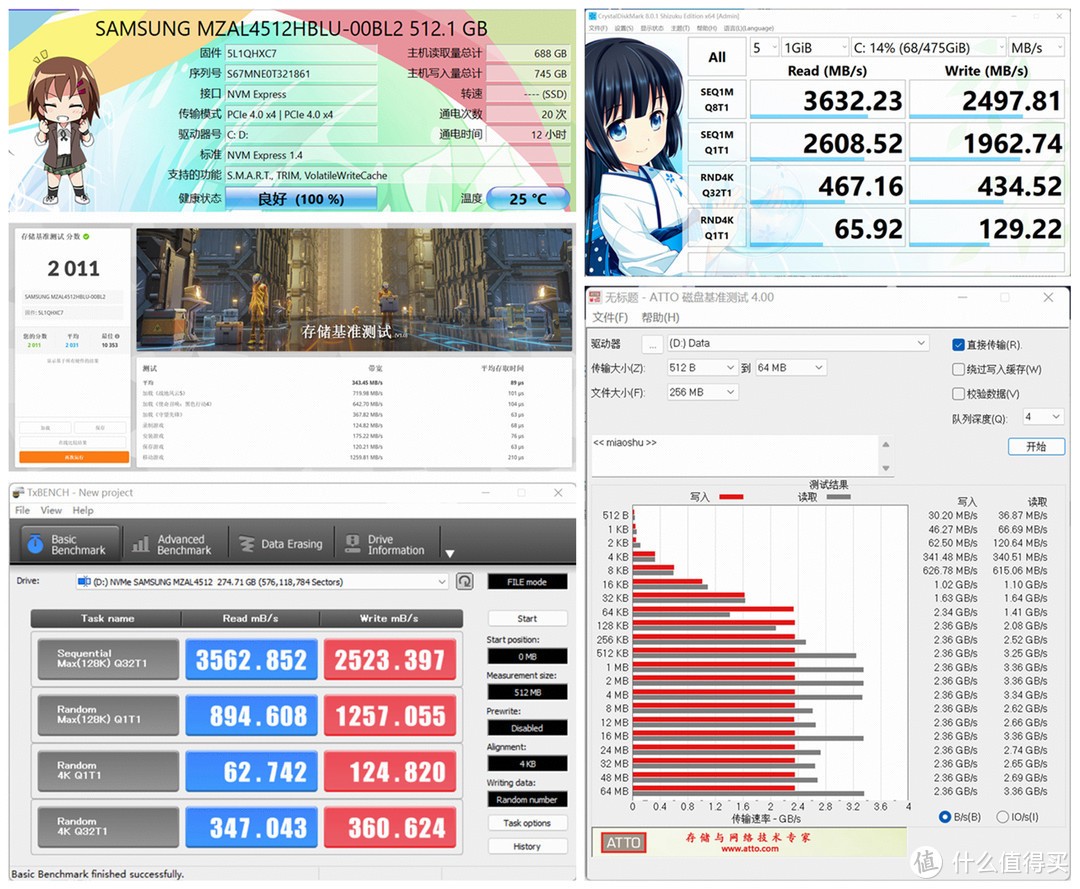Select the Data Erasing tool in TxBENCH
This screenshot has width=1080, height=889.
pos(281,542)
